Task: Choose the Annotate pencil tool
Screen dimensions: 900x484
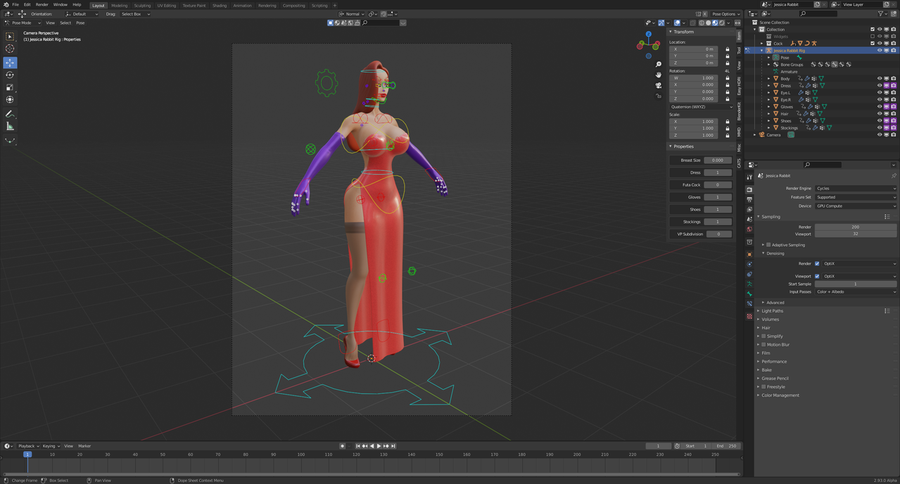Action: 10,114
